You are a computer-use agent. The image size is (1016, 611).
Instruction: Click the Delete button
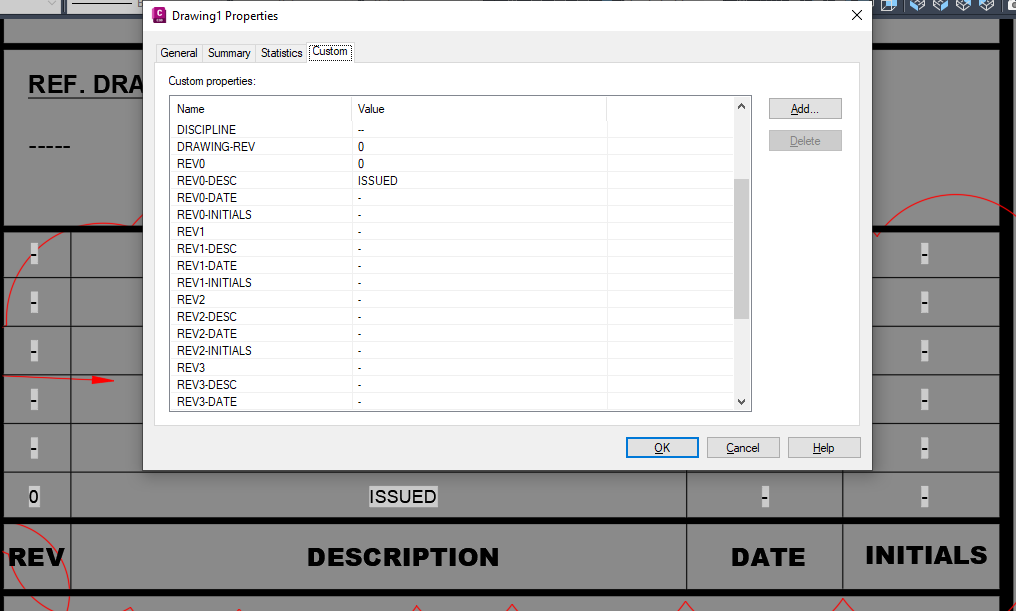(804, 140)
